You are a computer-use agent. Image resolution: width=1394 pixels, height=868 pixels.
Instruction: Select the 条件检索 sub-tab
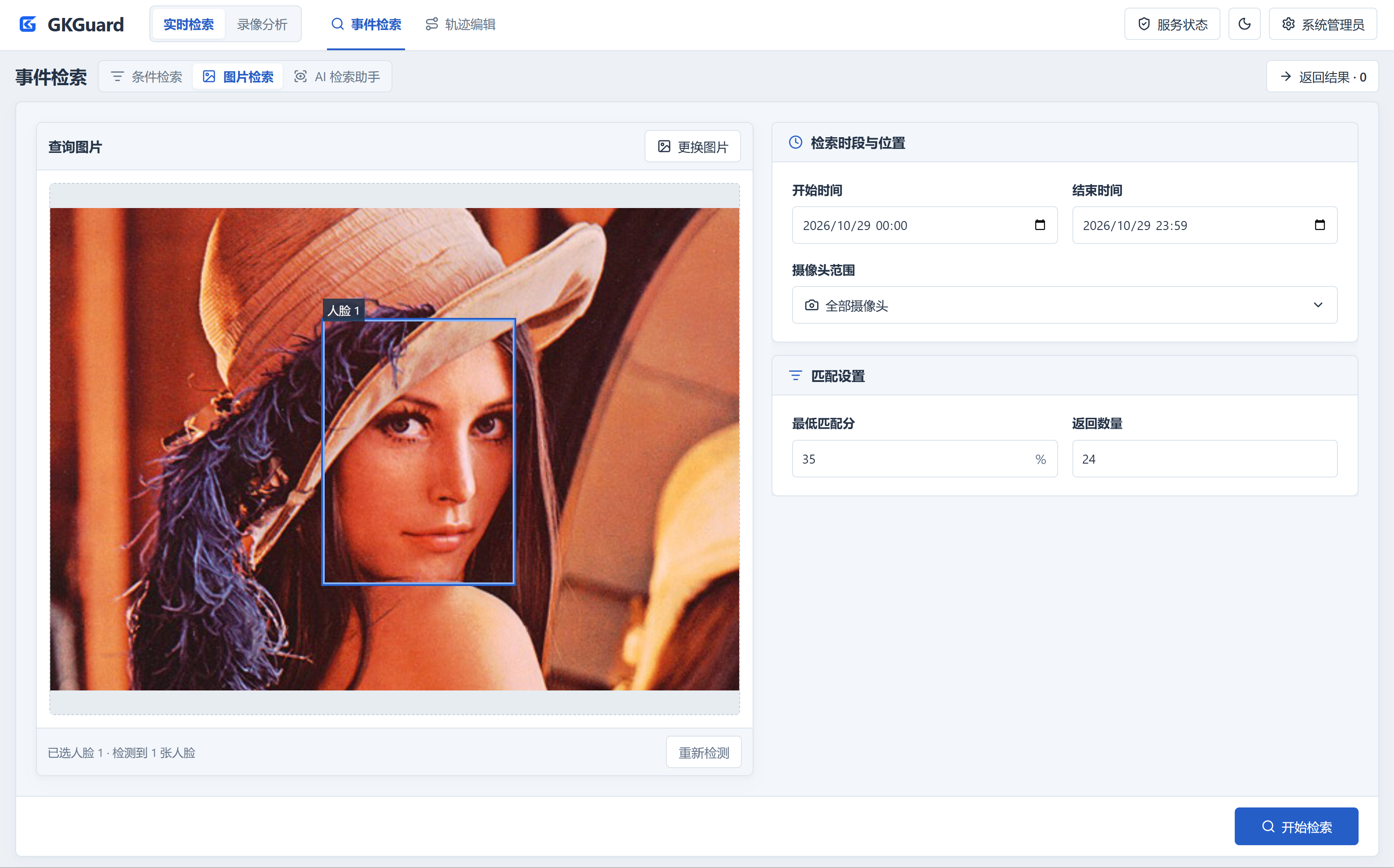point(146,76)
